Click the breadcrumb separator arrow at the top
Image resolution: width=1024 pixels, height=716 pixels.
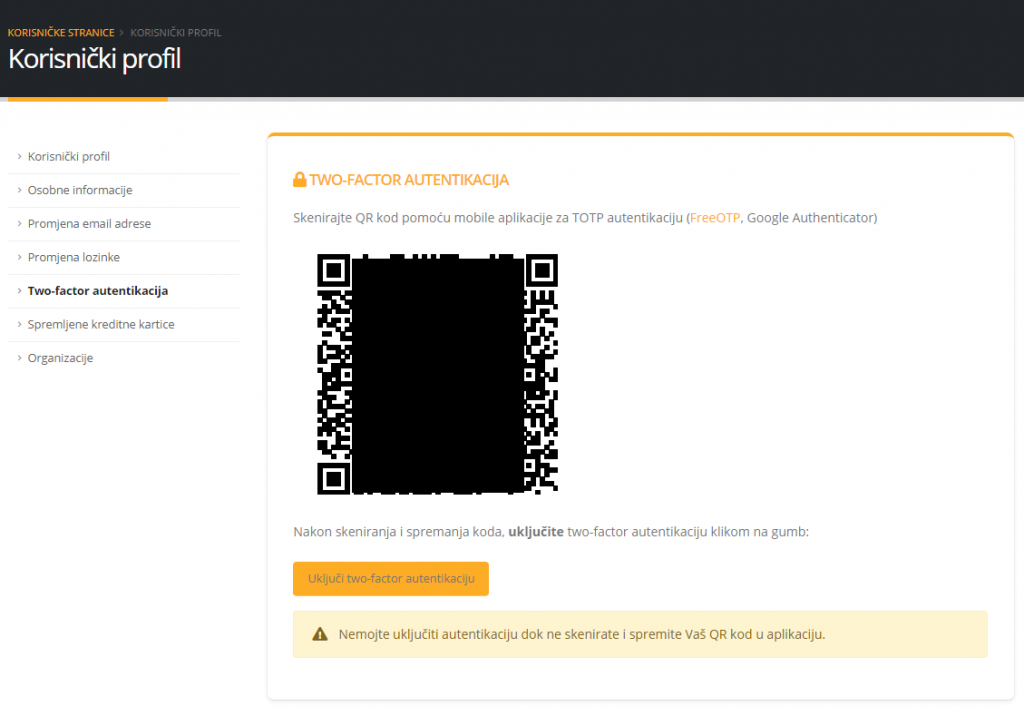(x=122, y=33)
